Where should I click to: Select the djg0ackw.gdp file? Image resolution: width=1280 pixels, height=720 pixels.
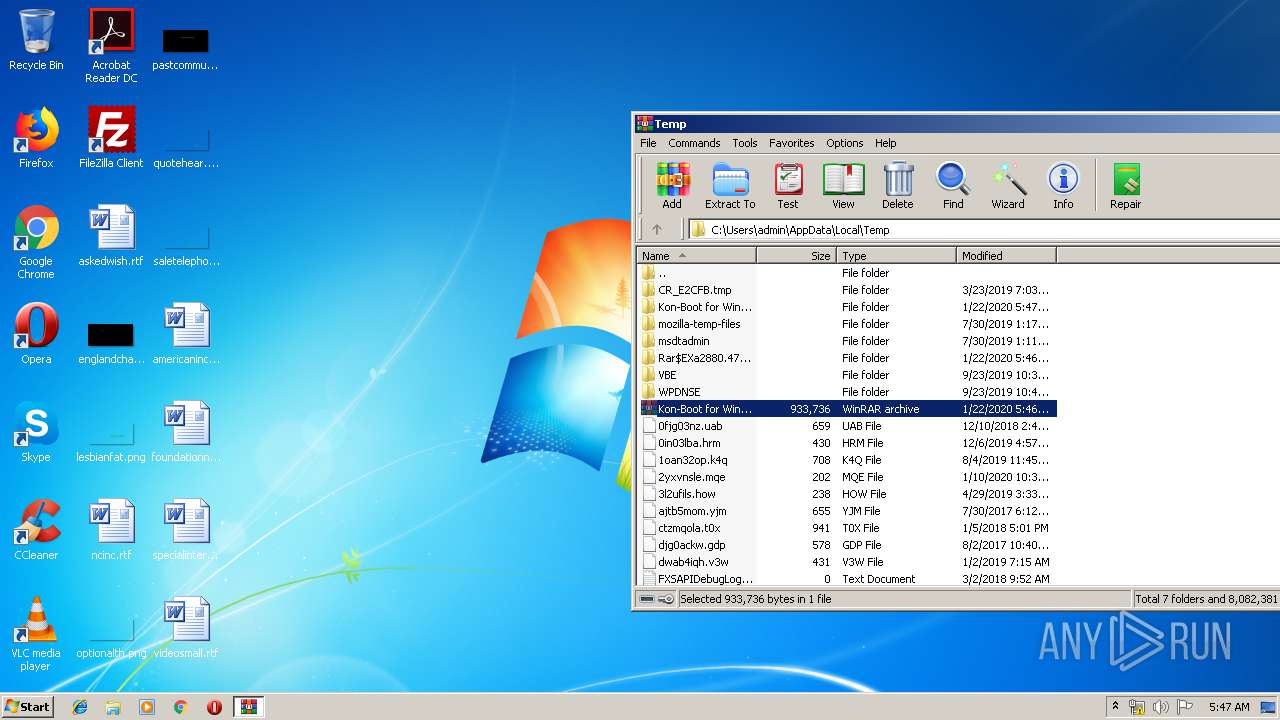tap(847, 545)
